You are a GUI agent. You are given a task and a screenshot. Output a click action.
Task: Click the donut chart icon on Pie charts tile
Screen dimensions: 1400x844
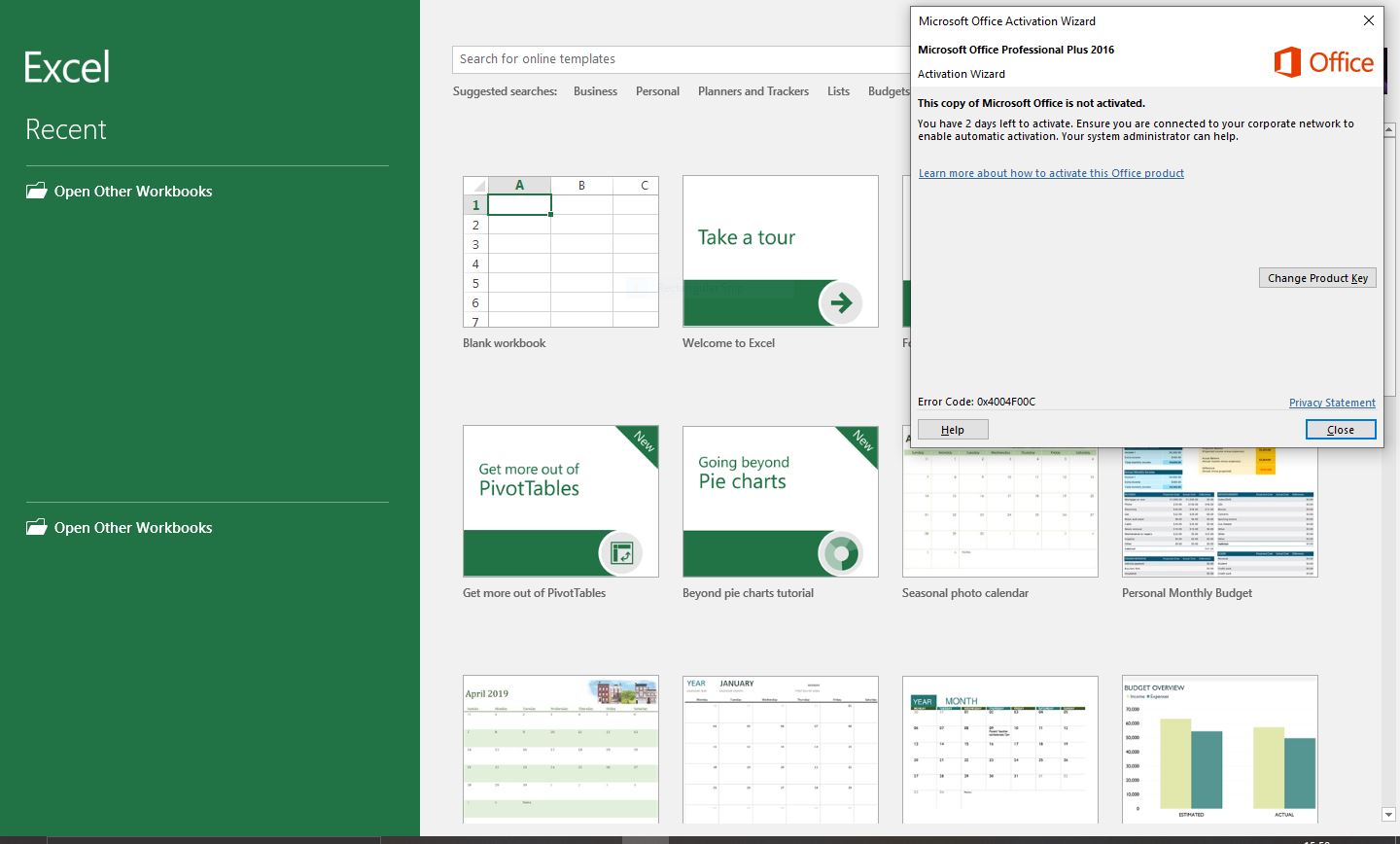[841, 553]
